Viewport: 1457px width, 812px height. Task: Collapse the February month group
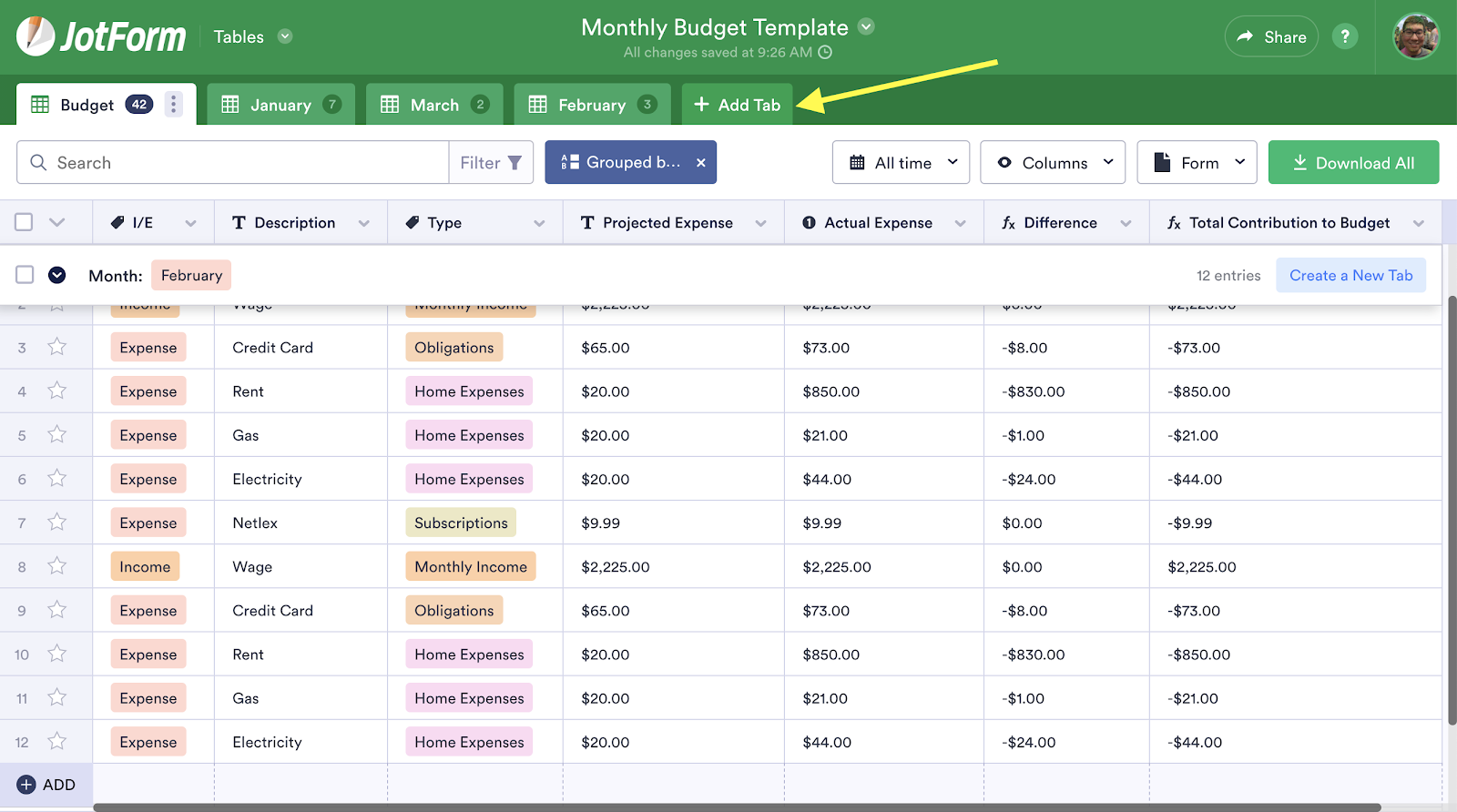57,275
